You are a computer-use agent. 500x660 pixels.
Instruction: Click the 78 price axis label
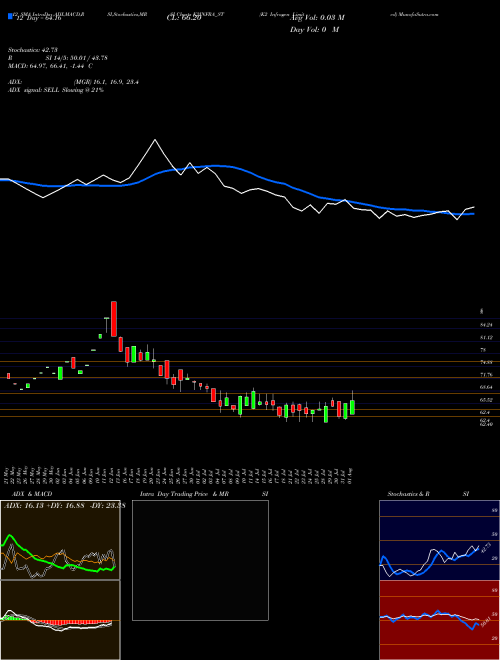483,350
